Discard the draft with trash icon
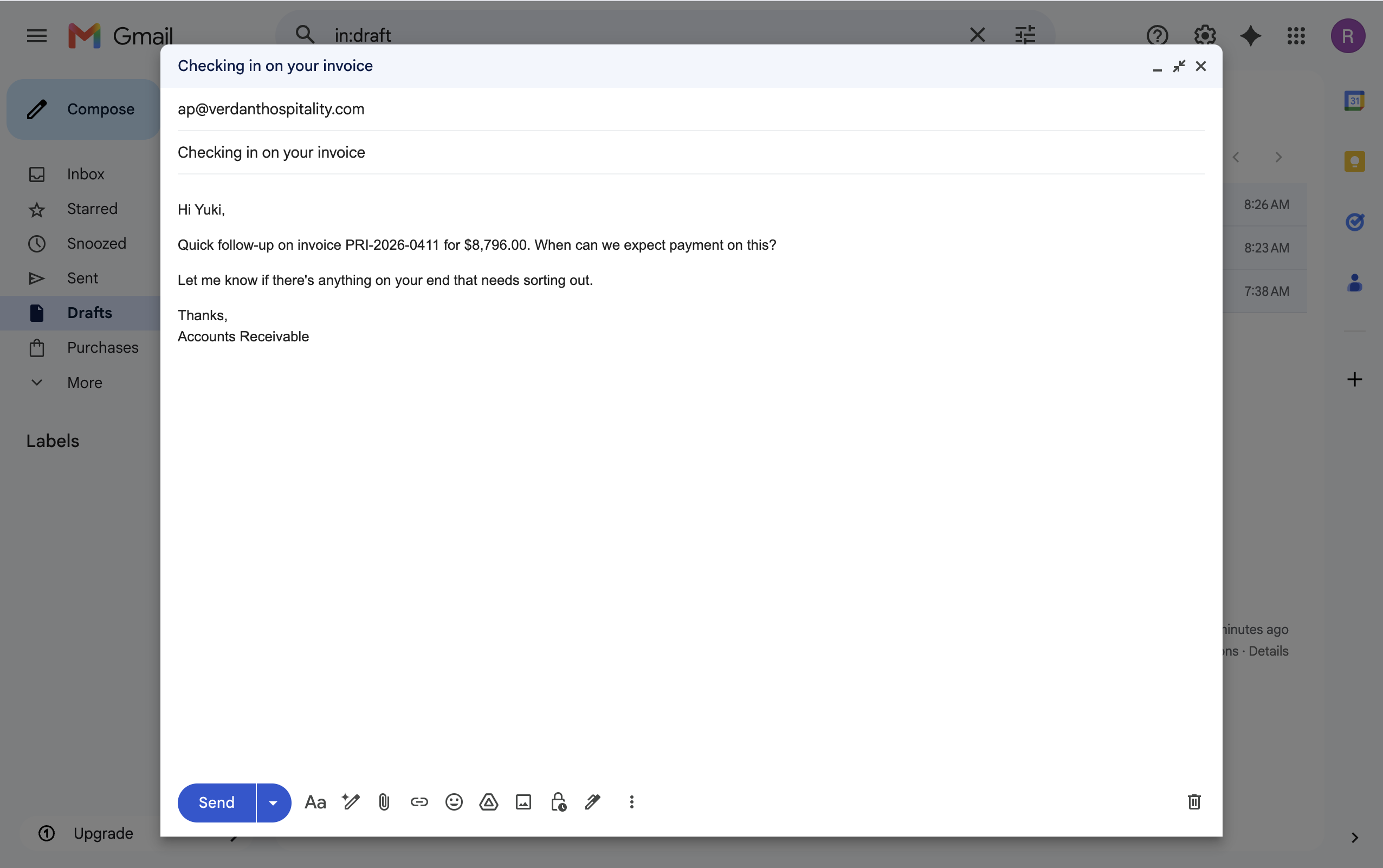Screen dimensions: 1383x868 [1193, 802]
